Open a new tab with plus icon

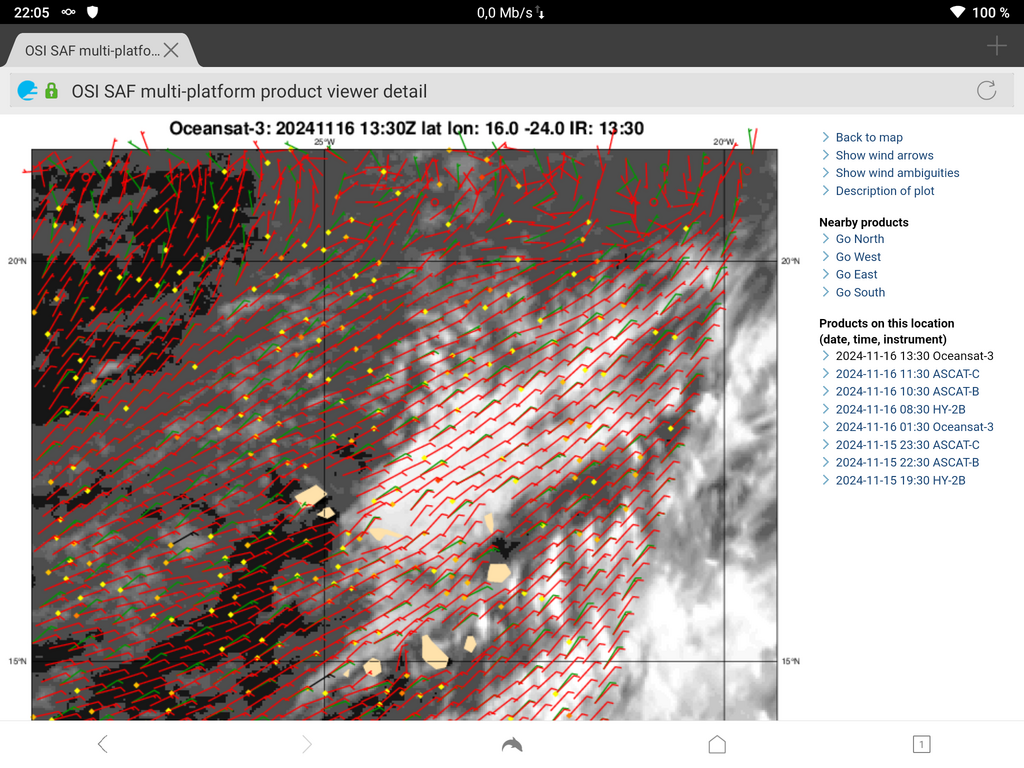(997, 46)
